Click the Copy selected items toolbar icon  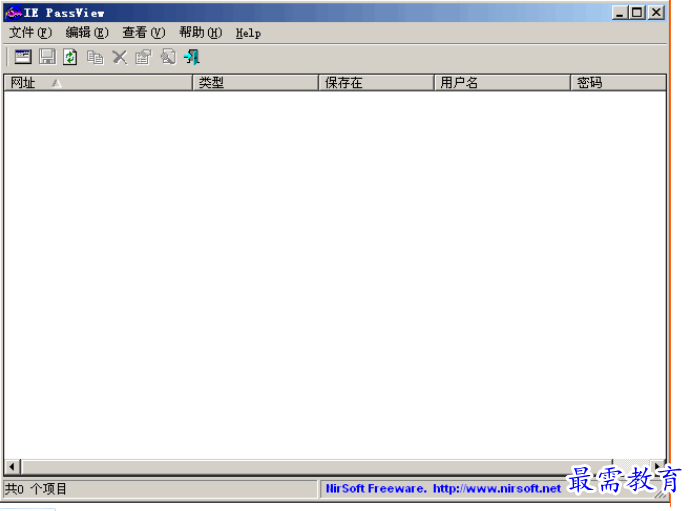[95, 57]
